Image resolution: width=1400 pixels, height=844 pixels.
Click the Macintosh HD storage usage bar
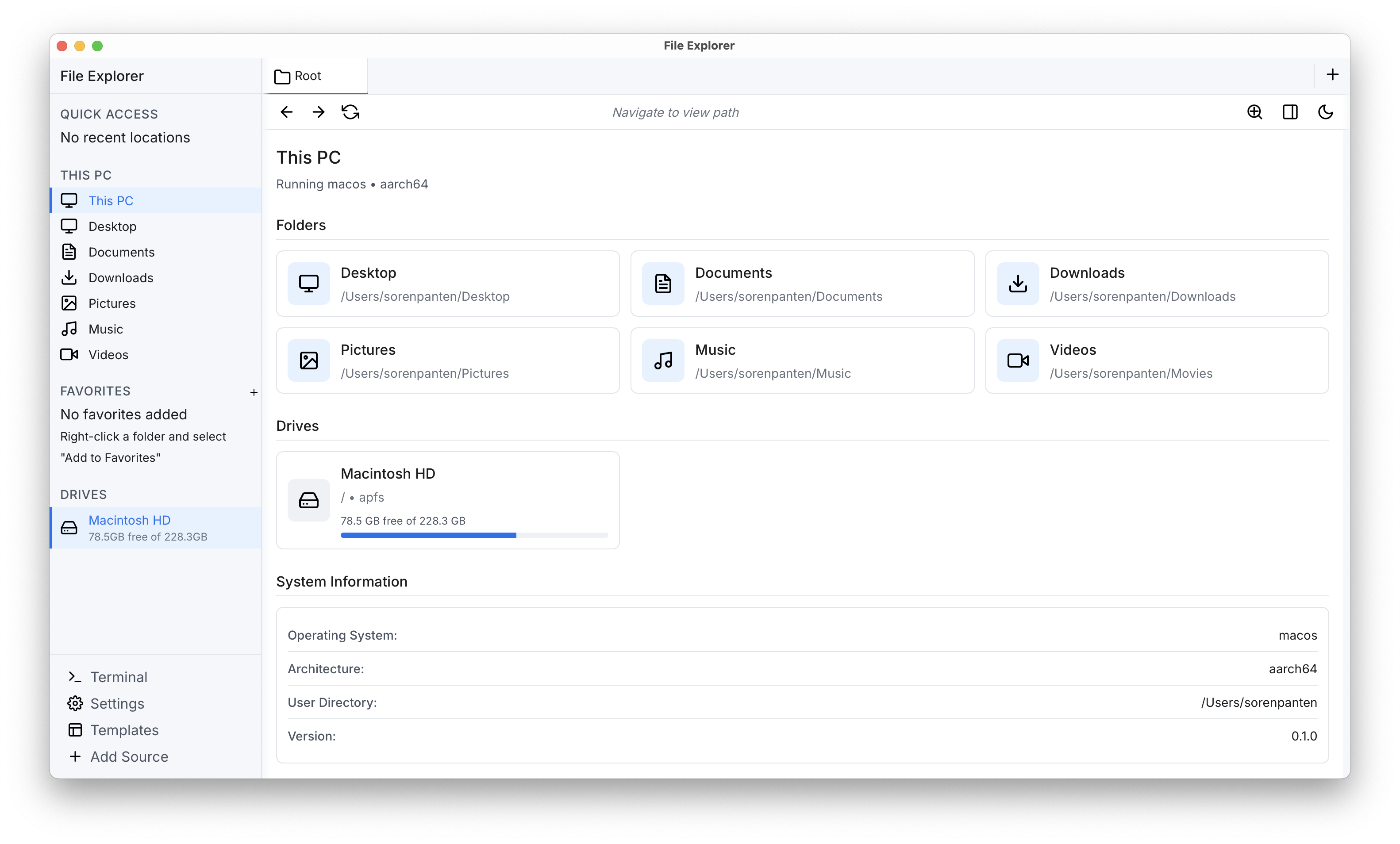point(474,535)
